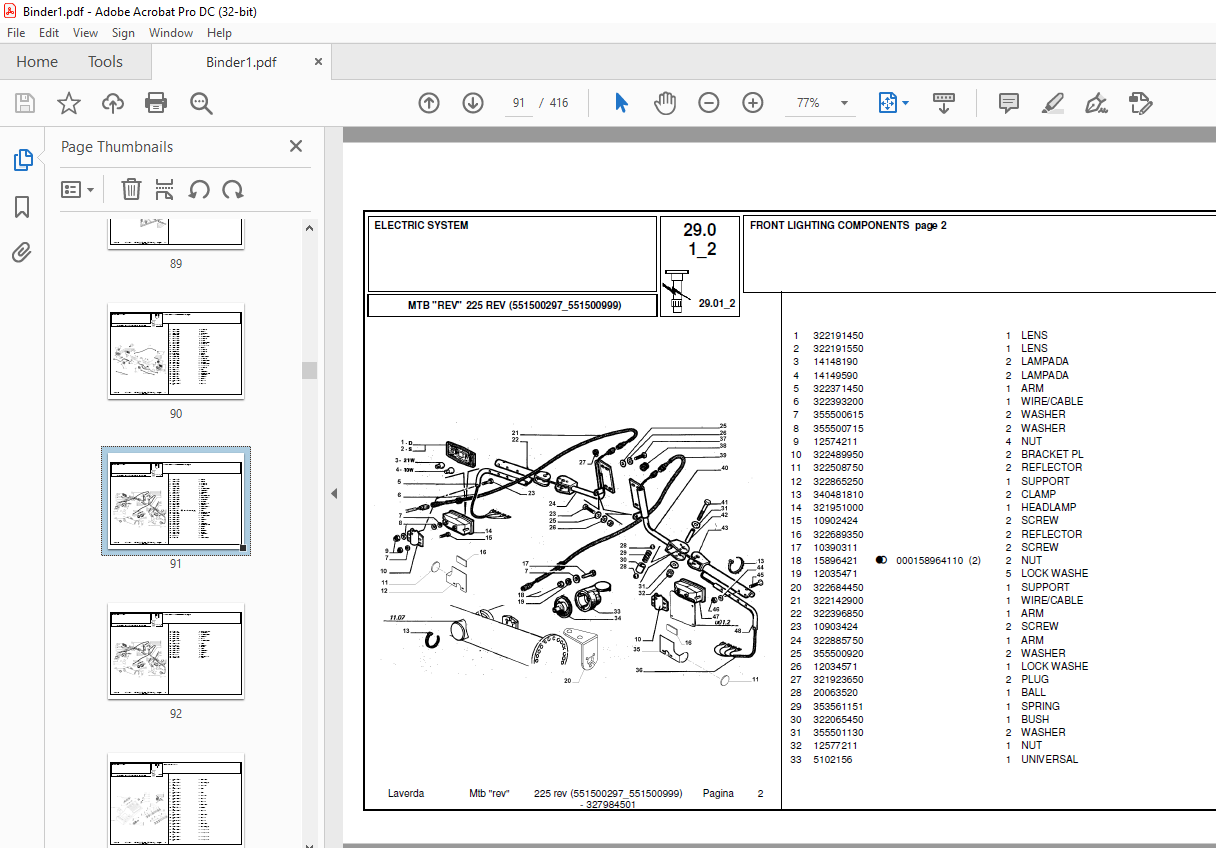The image size is (1216, 848).
Task: Open the Fill & Sign pen tool
Action: click(x=1097, y=103)
